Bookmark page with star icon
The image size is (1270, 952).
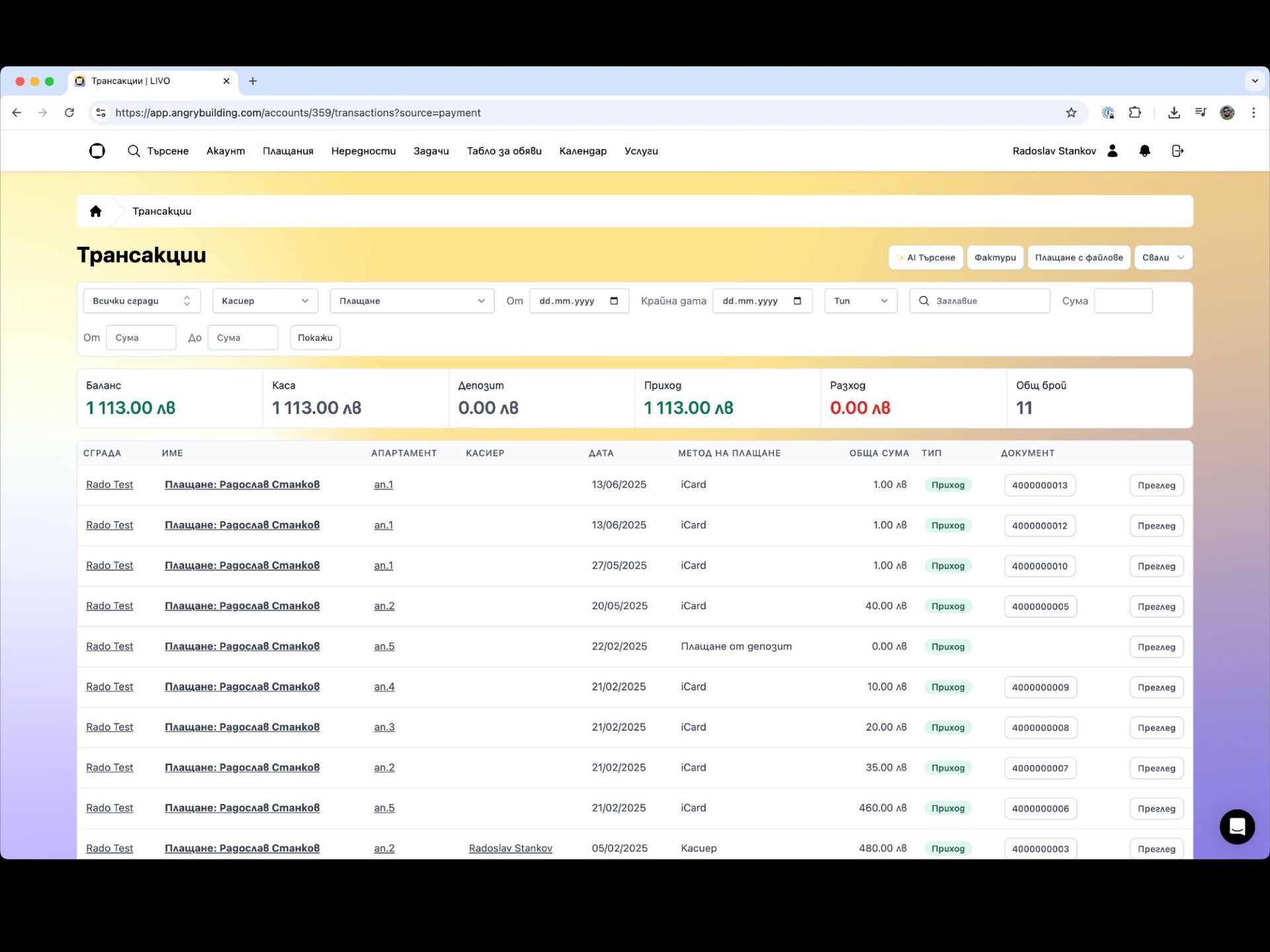[x=1071, y=112]
